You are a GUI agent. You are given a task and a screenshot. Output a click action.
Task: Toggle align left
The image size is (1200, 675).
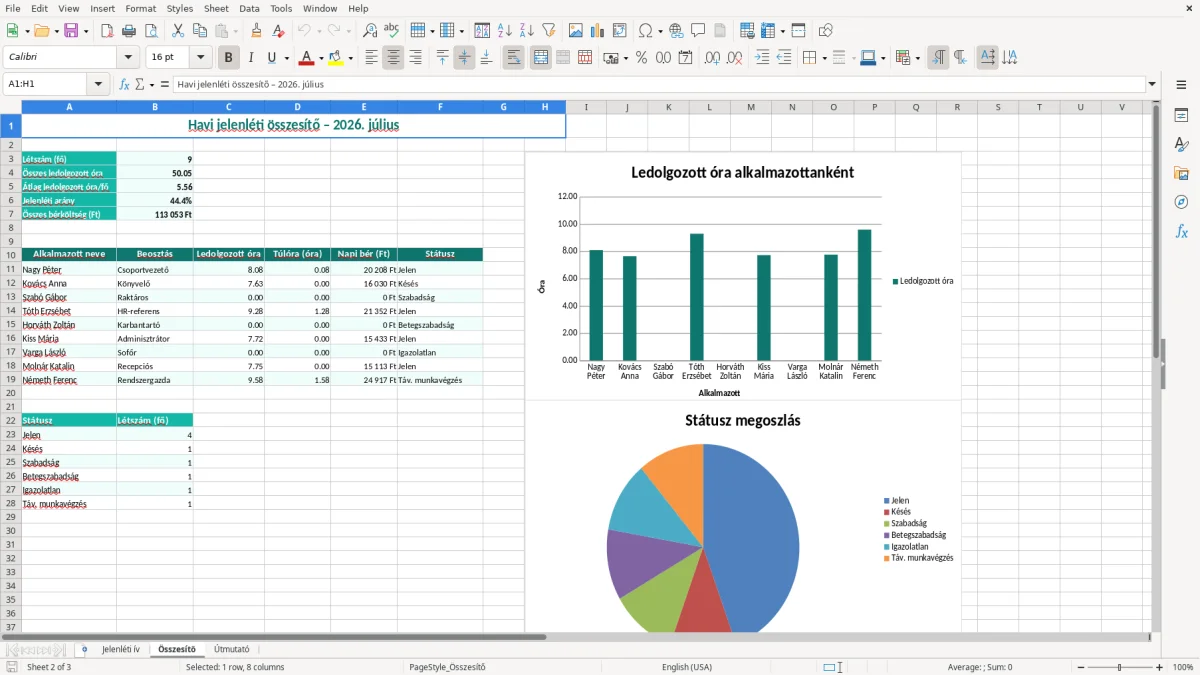click(x=371, y=58)
